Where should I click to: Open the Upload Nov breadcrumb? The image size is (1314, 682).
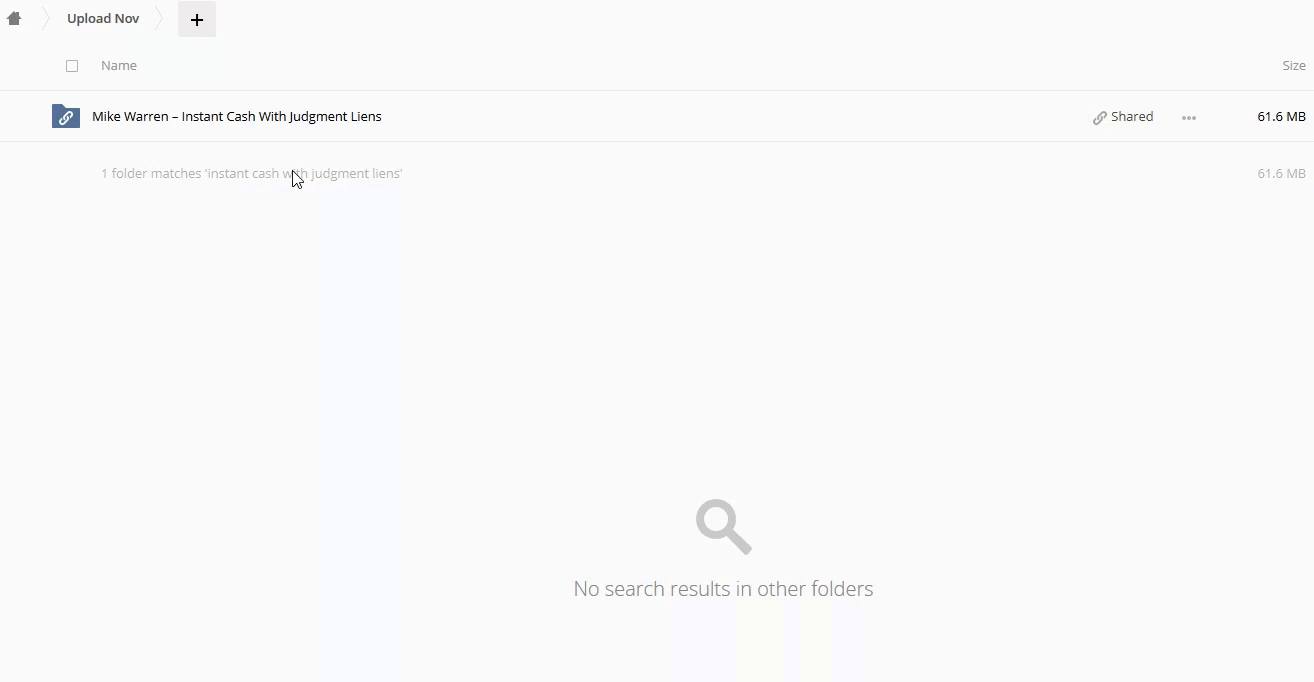pos(103,18)
